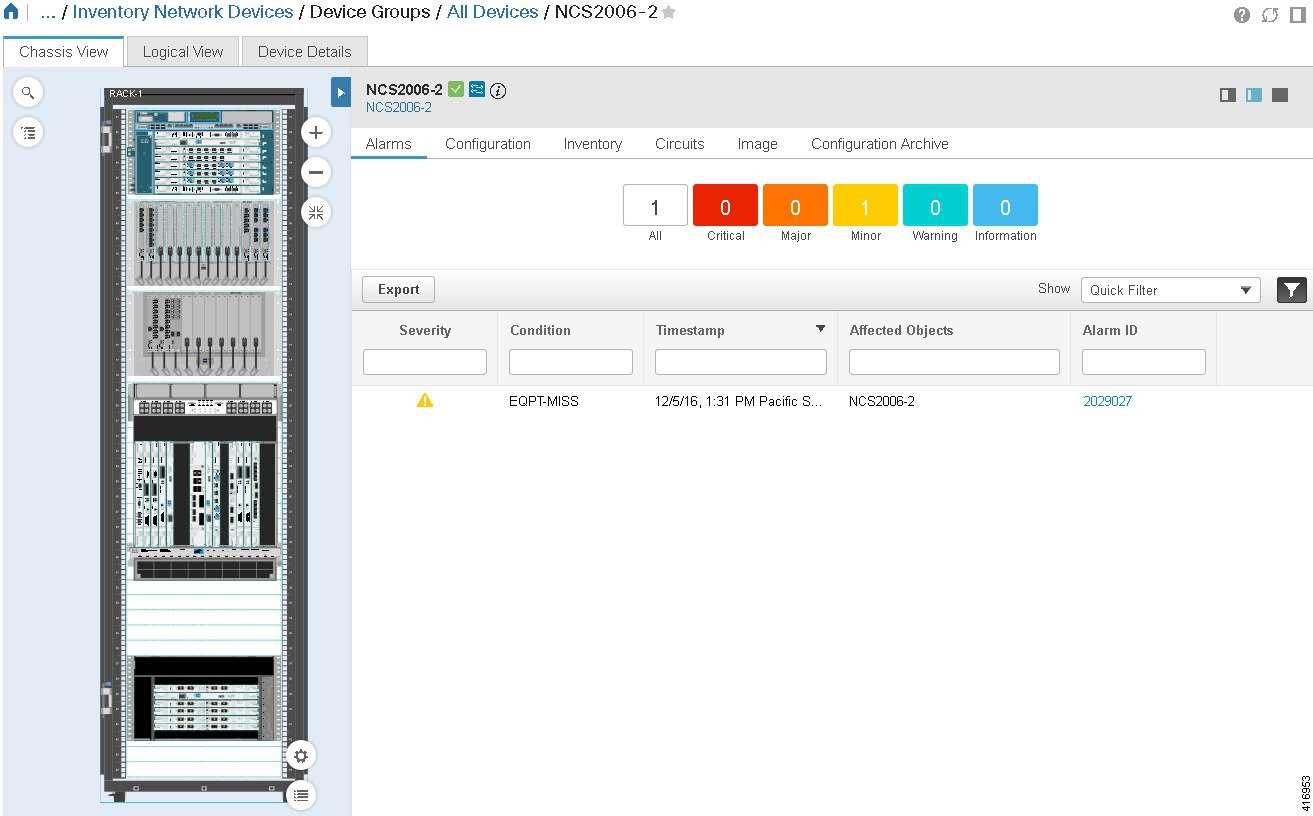This screenshot has height=816, width=1313.
Task: Refresh the page using the refresh icon
Action: pyautogui.click(x=1270, y=14)
